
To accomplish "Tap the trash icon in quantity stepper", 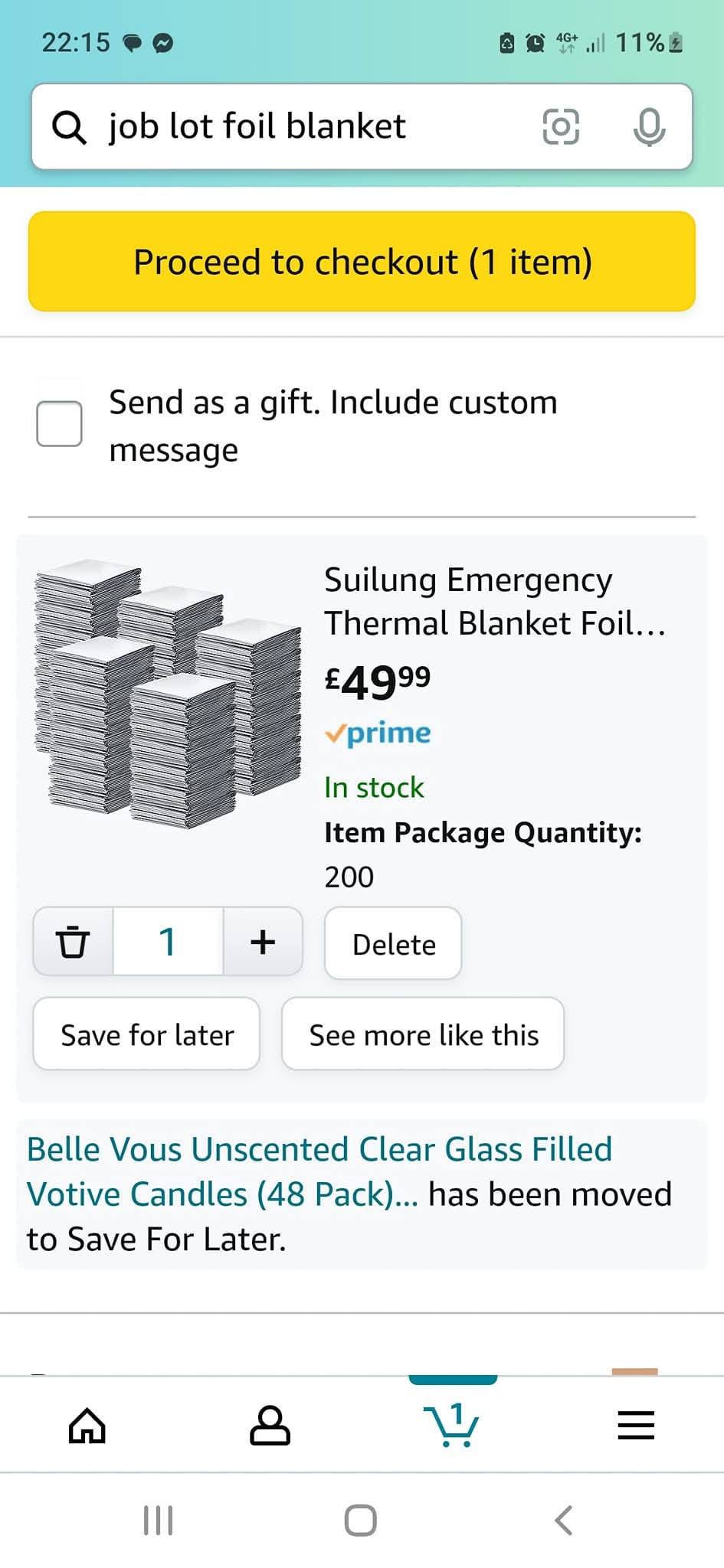I will pyautogui.click(x=74, y=941).
